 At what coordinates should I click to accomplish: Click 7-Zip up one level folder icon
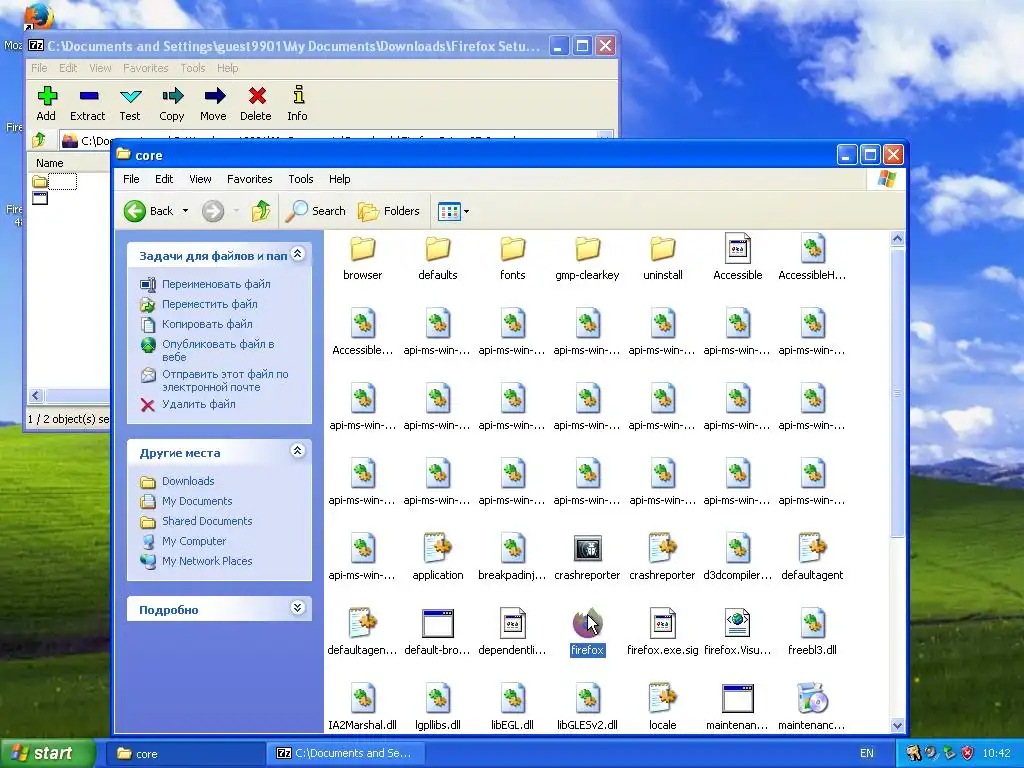pos(39,140)
